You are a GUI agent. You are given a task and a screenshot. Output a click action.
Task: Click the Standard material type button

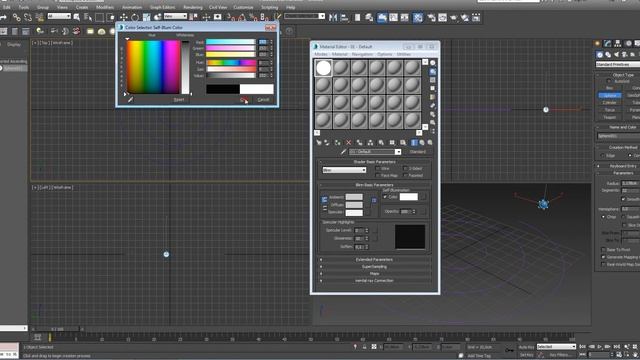(x=418, y=152)
